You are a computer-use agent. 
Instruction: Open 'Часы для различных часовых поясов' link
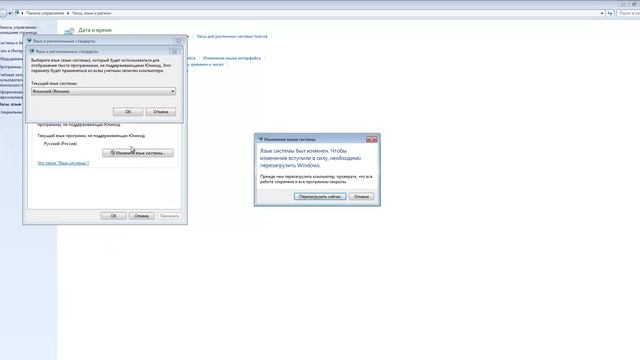coord(232,36)
